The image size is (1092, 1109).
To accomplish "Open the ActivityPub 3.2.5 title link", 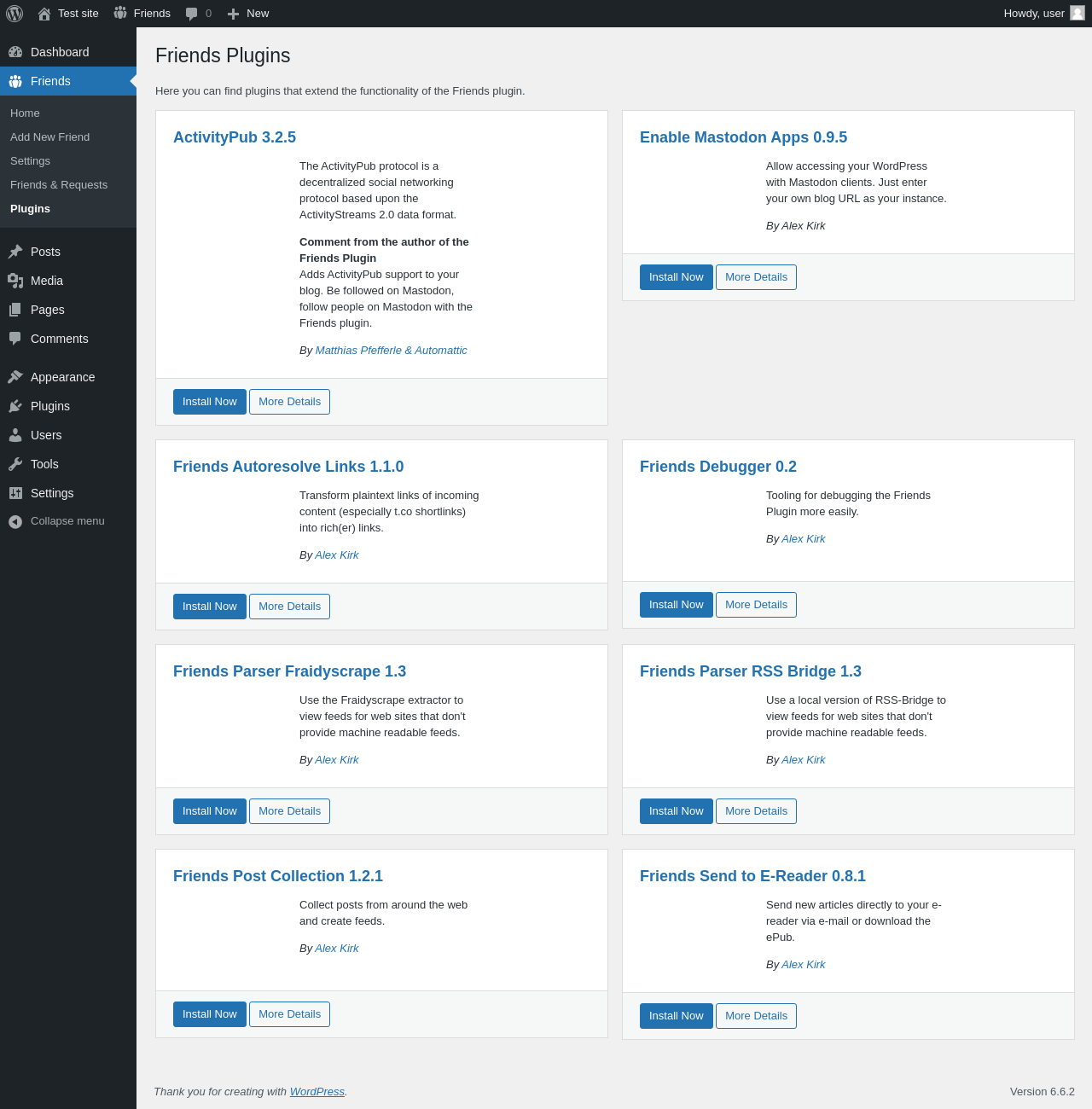I will click(x=235, y=137).
